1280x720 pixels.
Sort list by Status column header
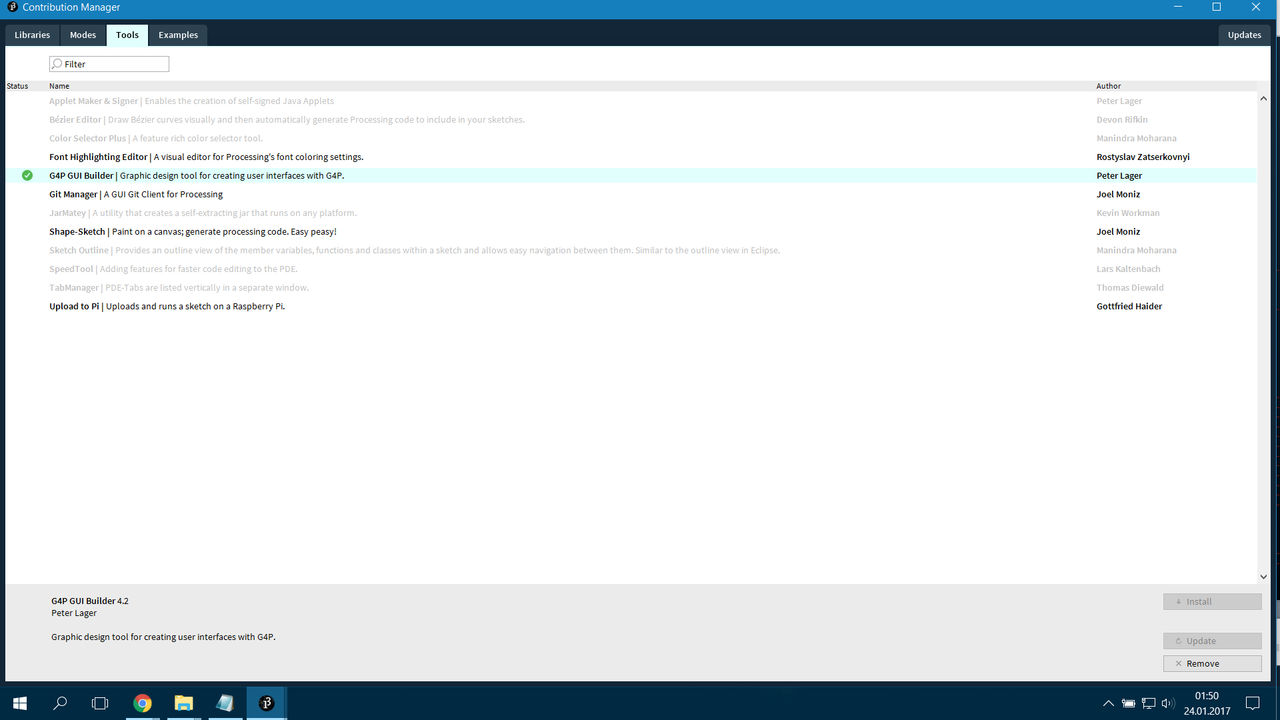coord(18,86)
